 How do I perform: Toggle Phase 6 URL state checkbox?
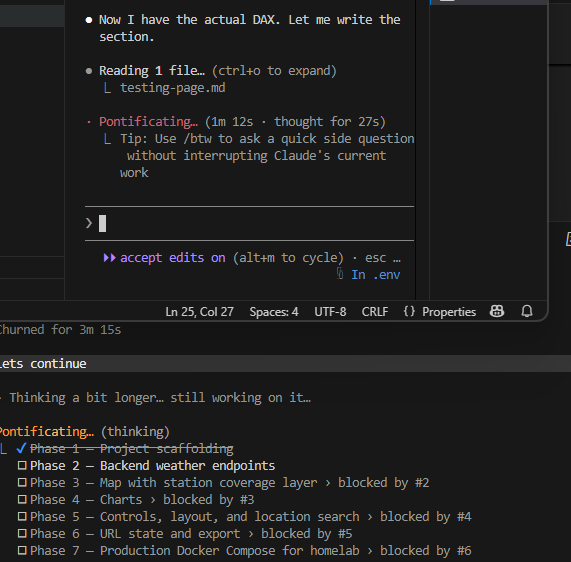tap(22, 533)
